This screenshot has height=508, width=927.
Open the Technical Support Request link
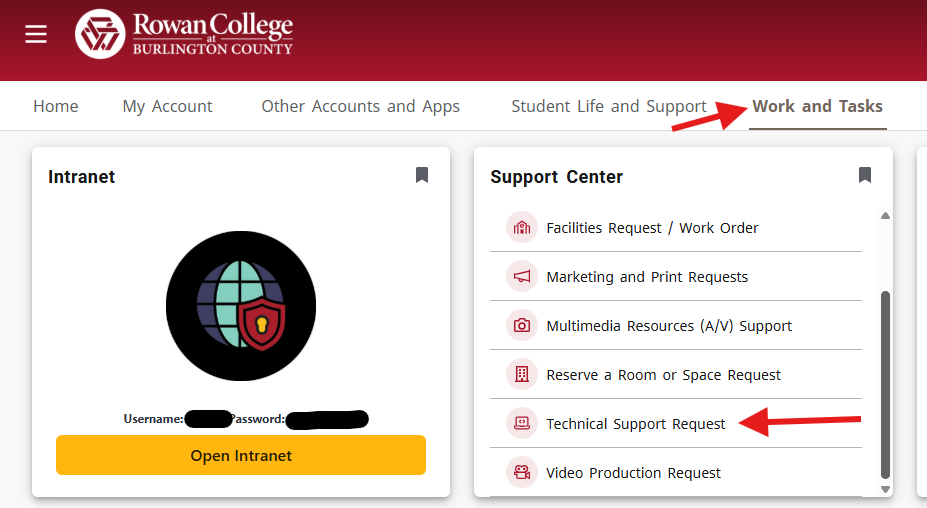pos(636,424)
